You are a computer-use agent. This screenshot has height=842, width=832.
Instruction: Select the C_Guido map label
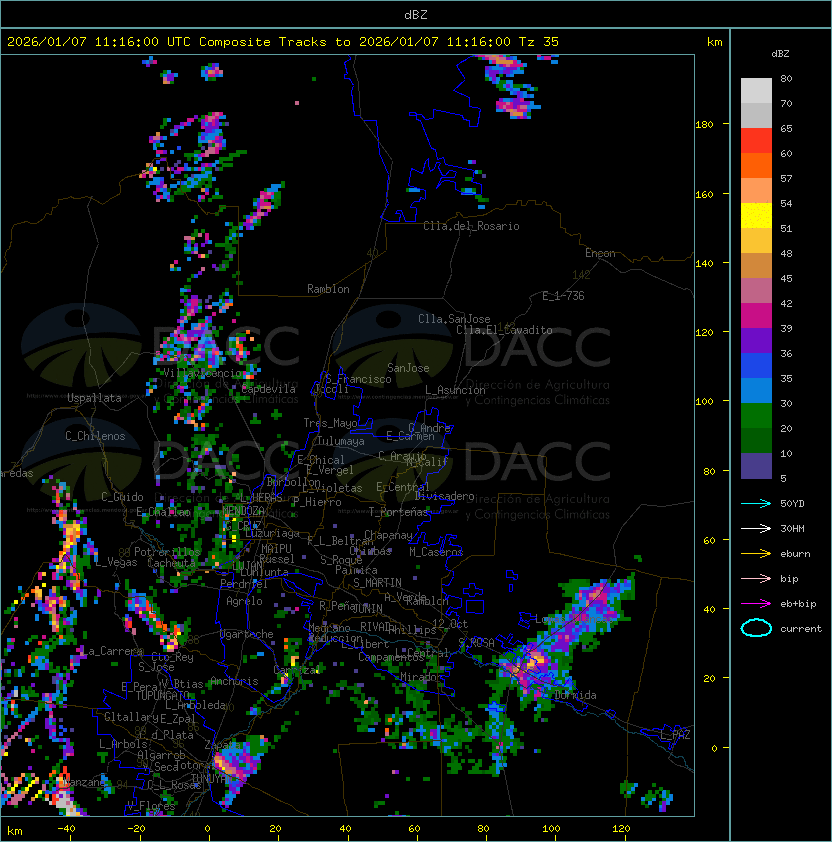click(x=122, y=497)
